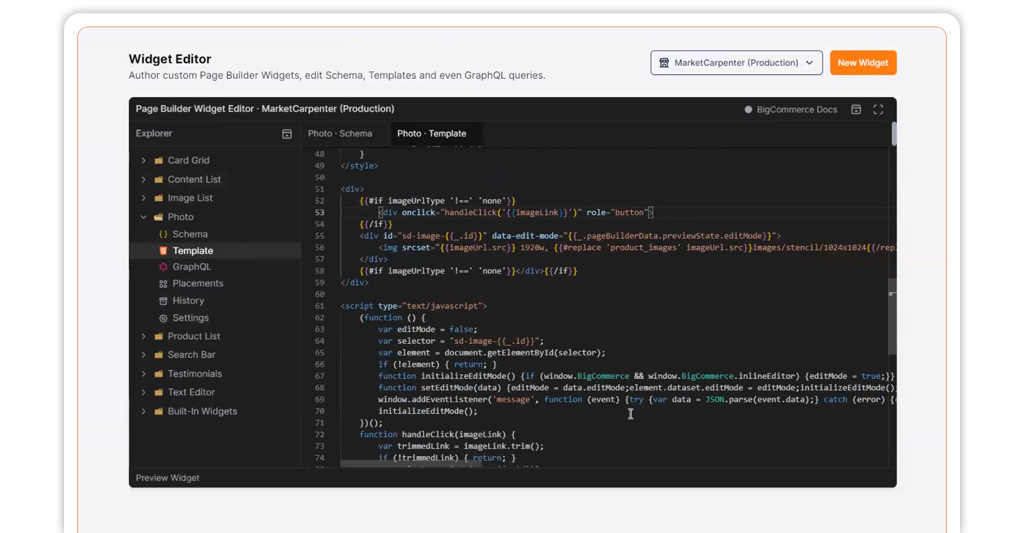Click the store icon in the store selector

click(x=664, y=63)
